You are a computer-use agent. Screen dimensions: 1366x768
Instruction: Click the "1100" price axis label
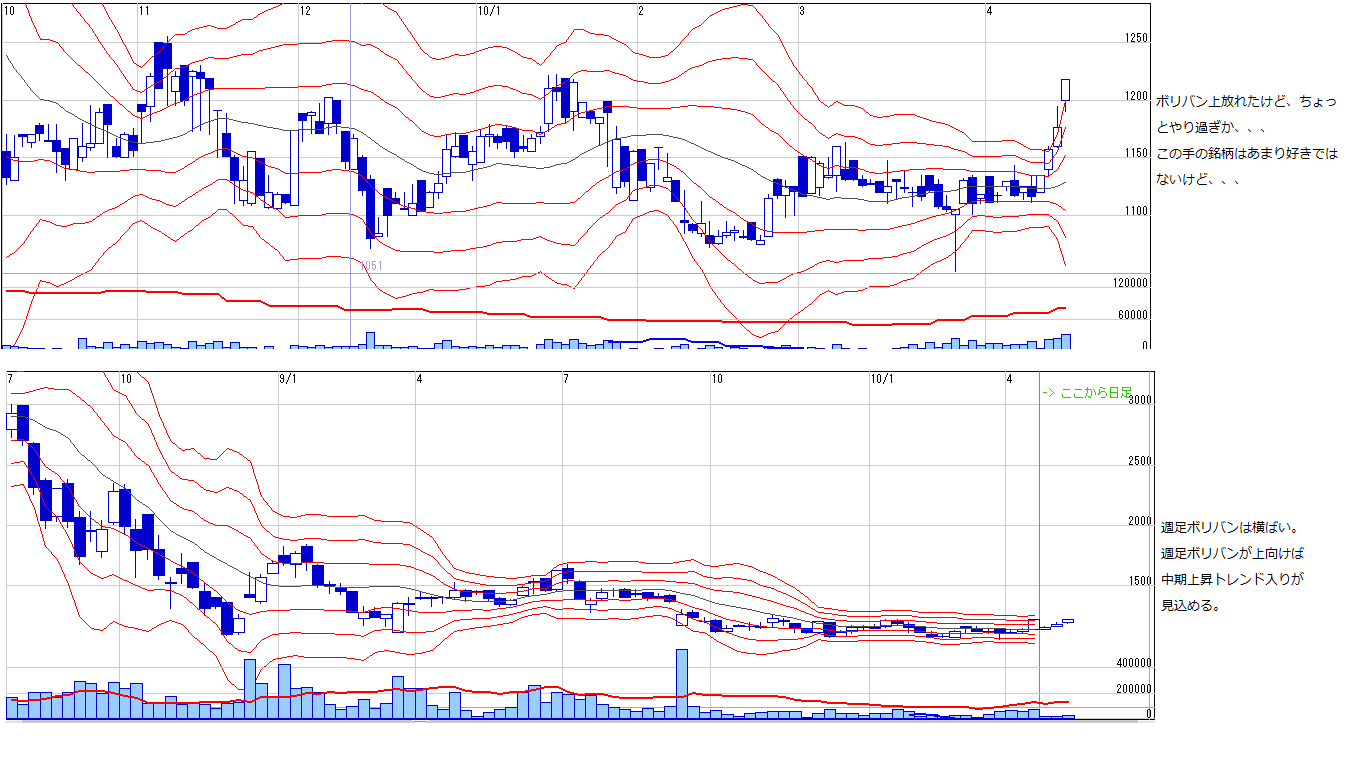coord(1136,212)
